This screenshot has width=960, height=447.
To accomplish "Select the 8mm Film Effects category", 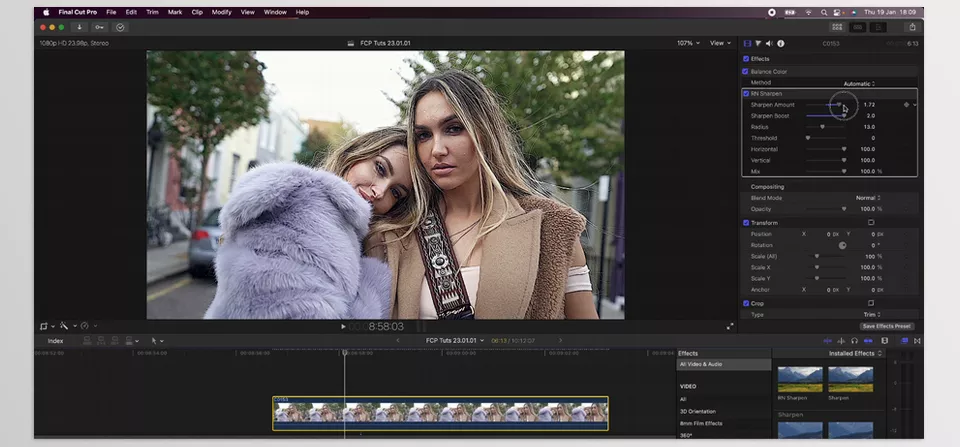I will pos(701,423).
